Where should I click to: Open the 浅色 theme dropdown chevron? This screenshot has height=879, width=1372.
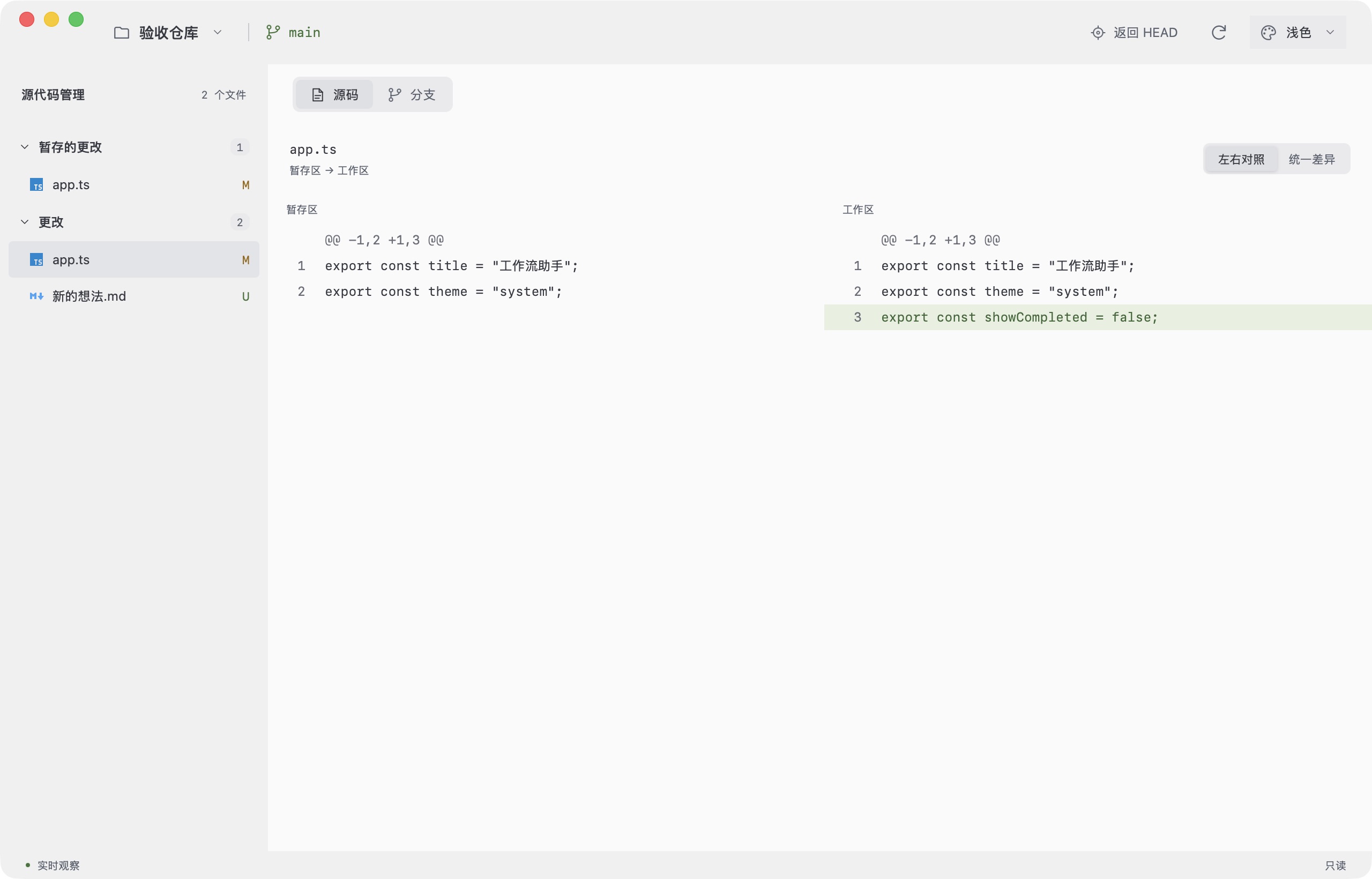[1330, 33]
